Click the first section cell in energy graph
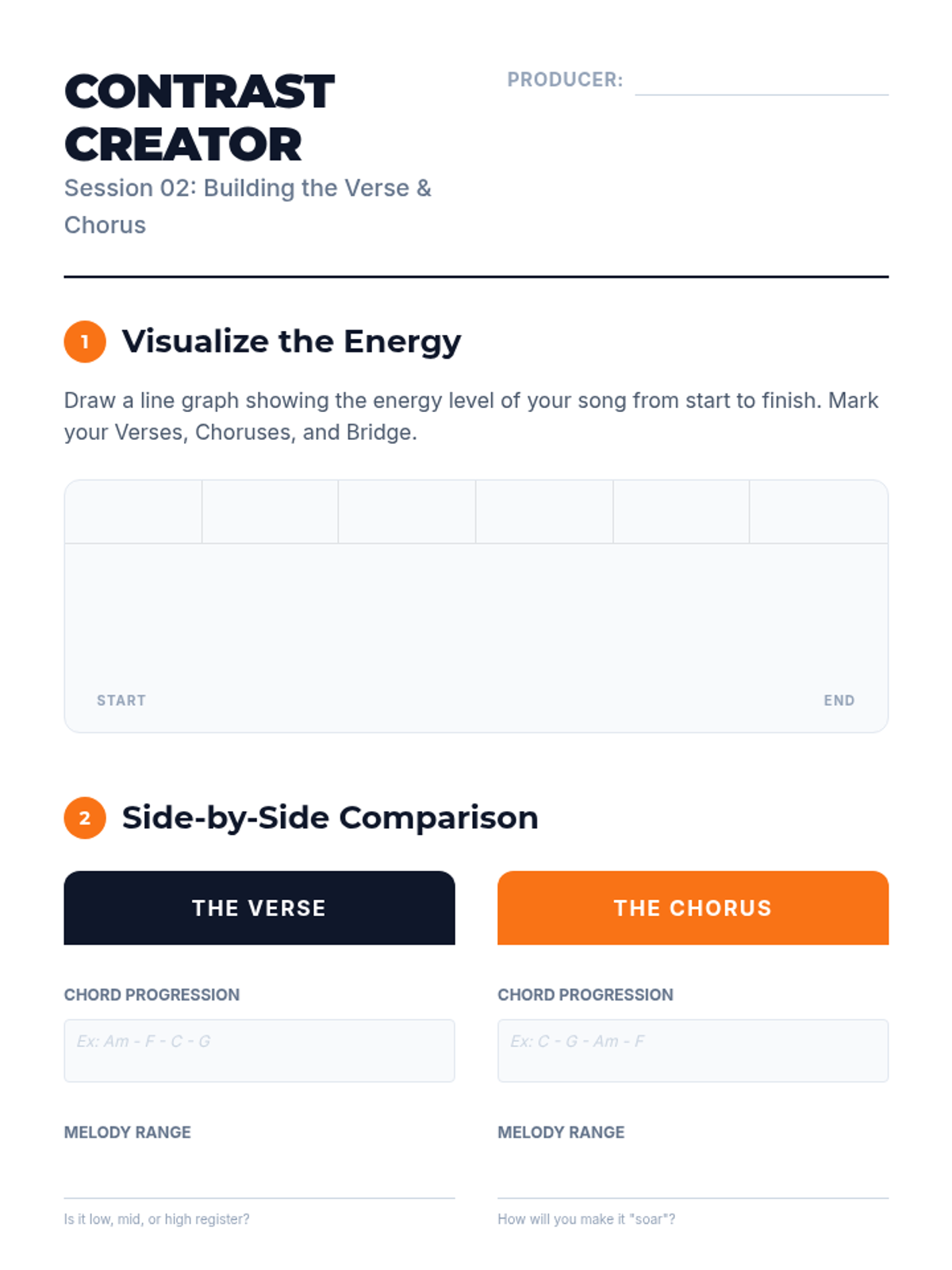The height and width of the screenshot is (1270, 952). pyautogui.click(x=133, y=512)
